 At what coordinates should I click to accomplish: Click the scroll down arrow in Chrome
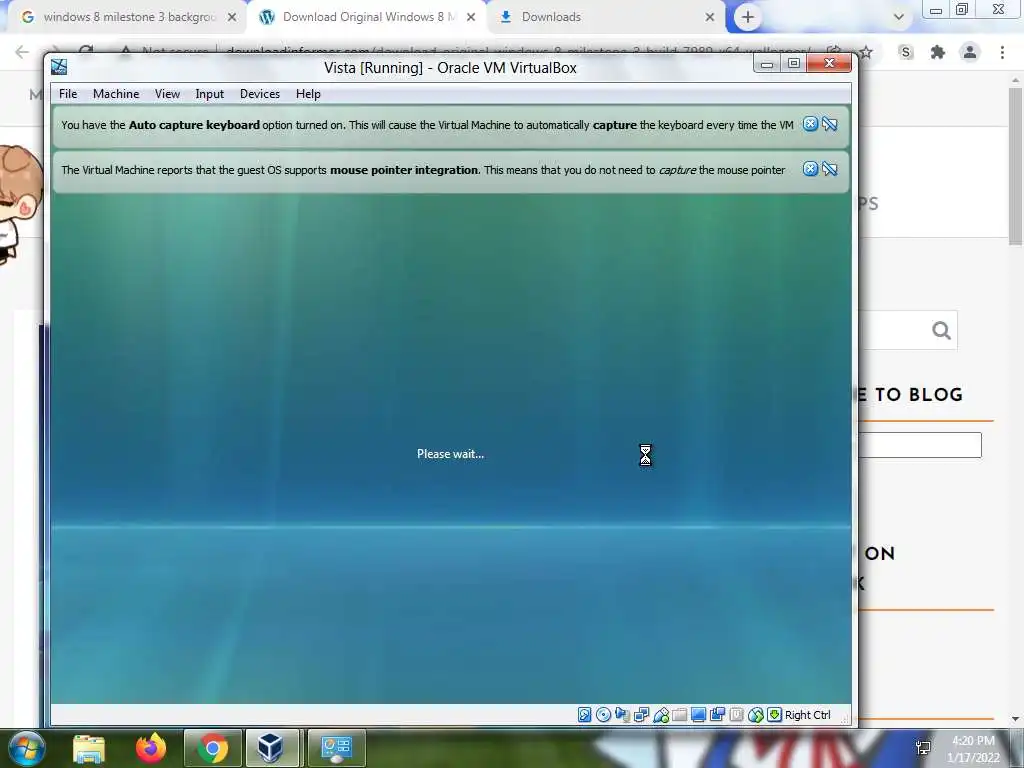pyautogui.click(x=1015, y=719)
